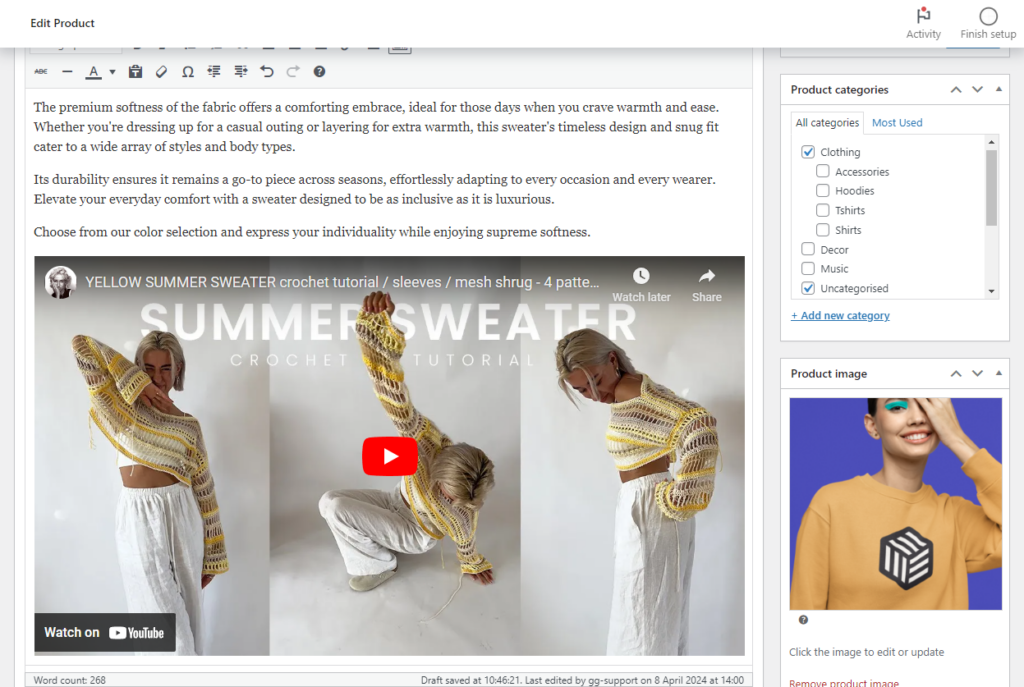Click the clear formatting eraser icon
This screenshot has width=1024, height=687.
click(162, 72)
